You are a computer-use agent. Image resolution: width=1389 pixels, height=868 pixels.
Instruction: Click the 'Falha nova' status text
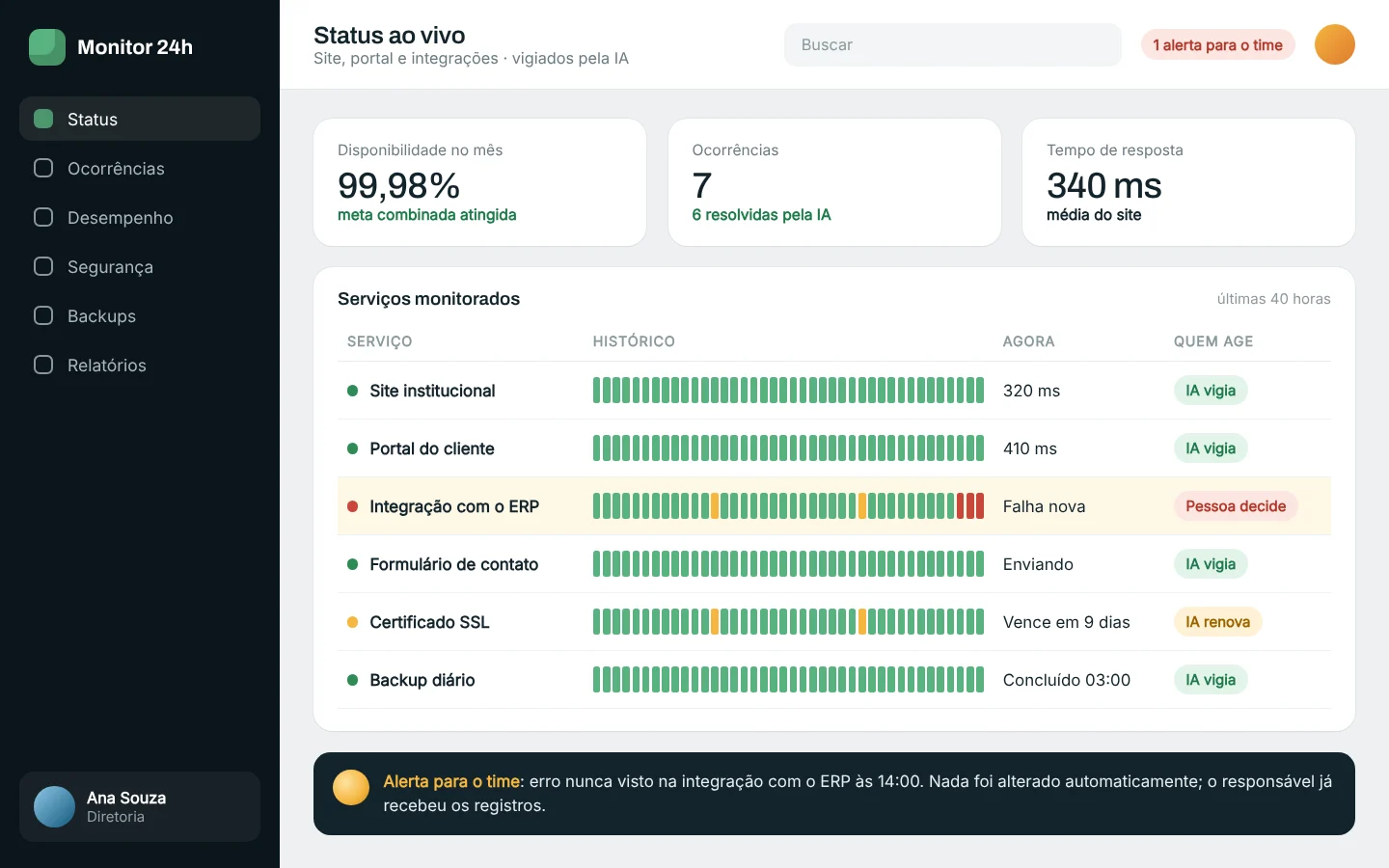[x=1044, y=506]
